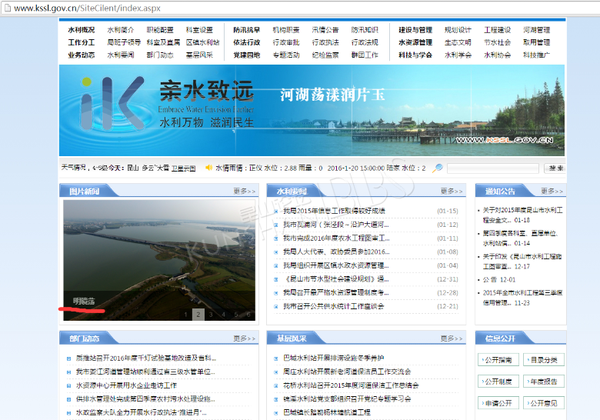This screenshot has width=600, height=420.
Task: Open the 水利学会 menu link
Action: 458,55
